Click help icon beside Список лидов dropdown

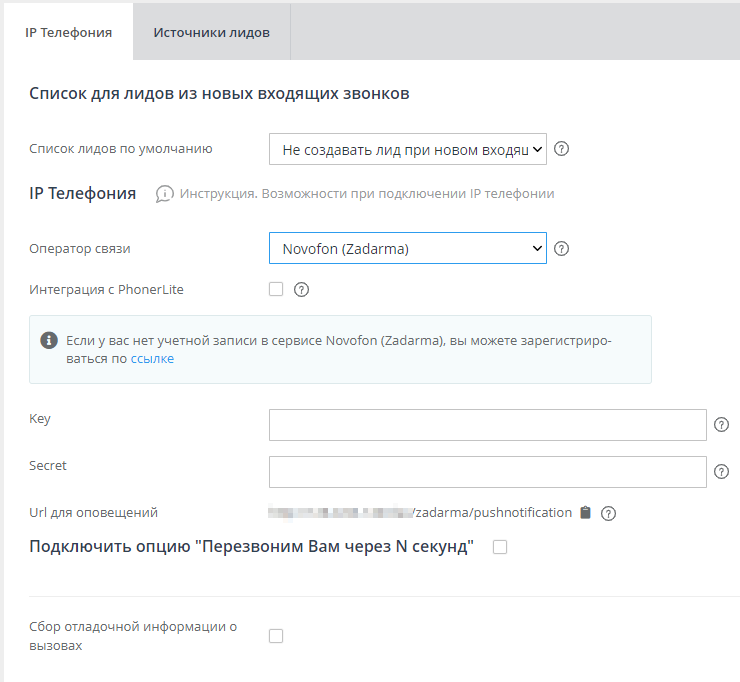[x=562, y=149]
